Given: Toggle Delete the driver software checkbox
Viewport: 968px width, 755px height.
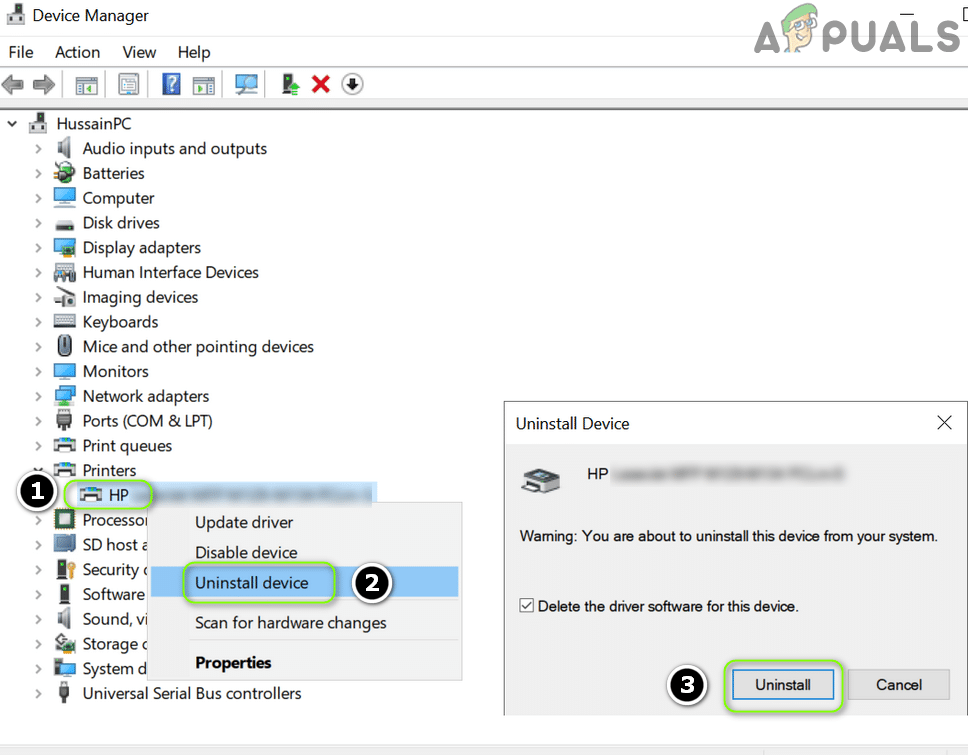Looking at the screenshot, I should tap(527, 606).
